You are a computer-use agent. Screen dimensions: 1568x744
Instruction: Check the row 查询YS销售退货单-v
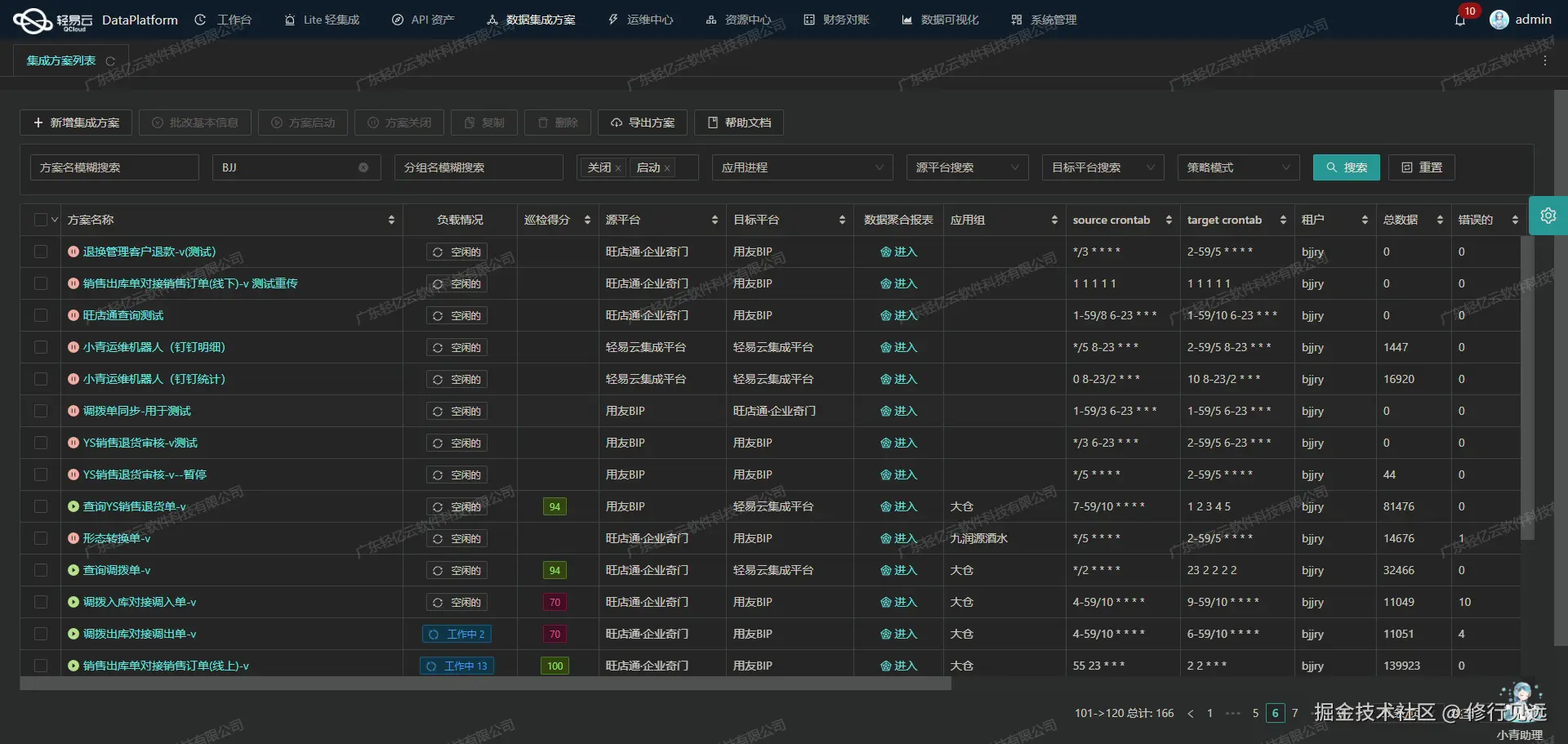pos(41,506)
